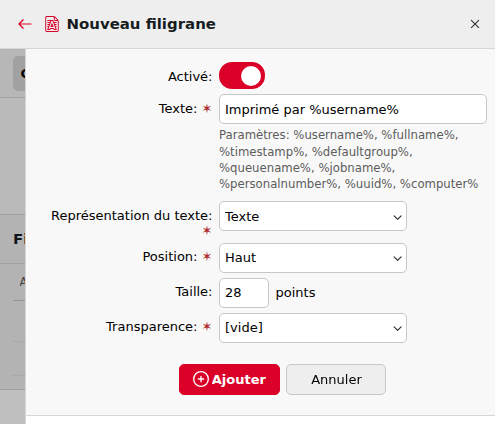Focus the Texte input field
Viewport: 495px width, 424px height.
[x=353, y=109]
